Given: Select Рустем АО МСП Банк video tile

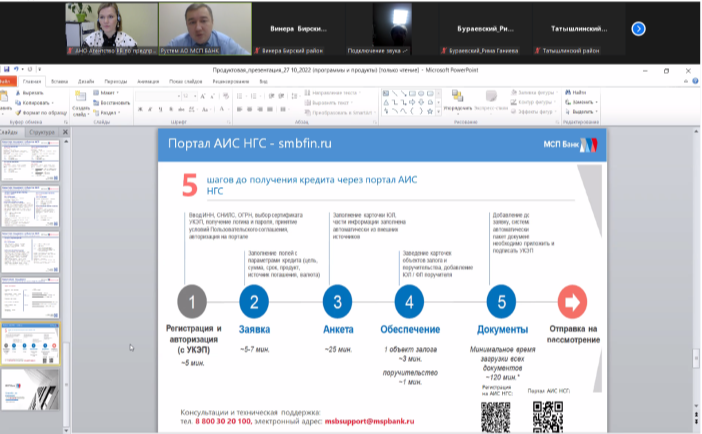Looking at the screenshot, I should point(205,29).
